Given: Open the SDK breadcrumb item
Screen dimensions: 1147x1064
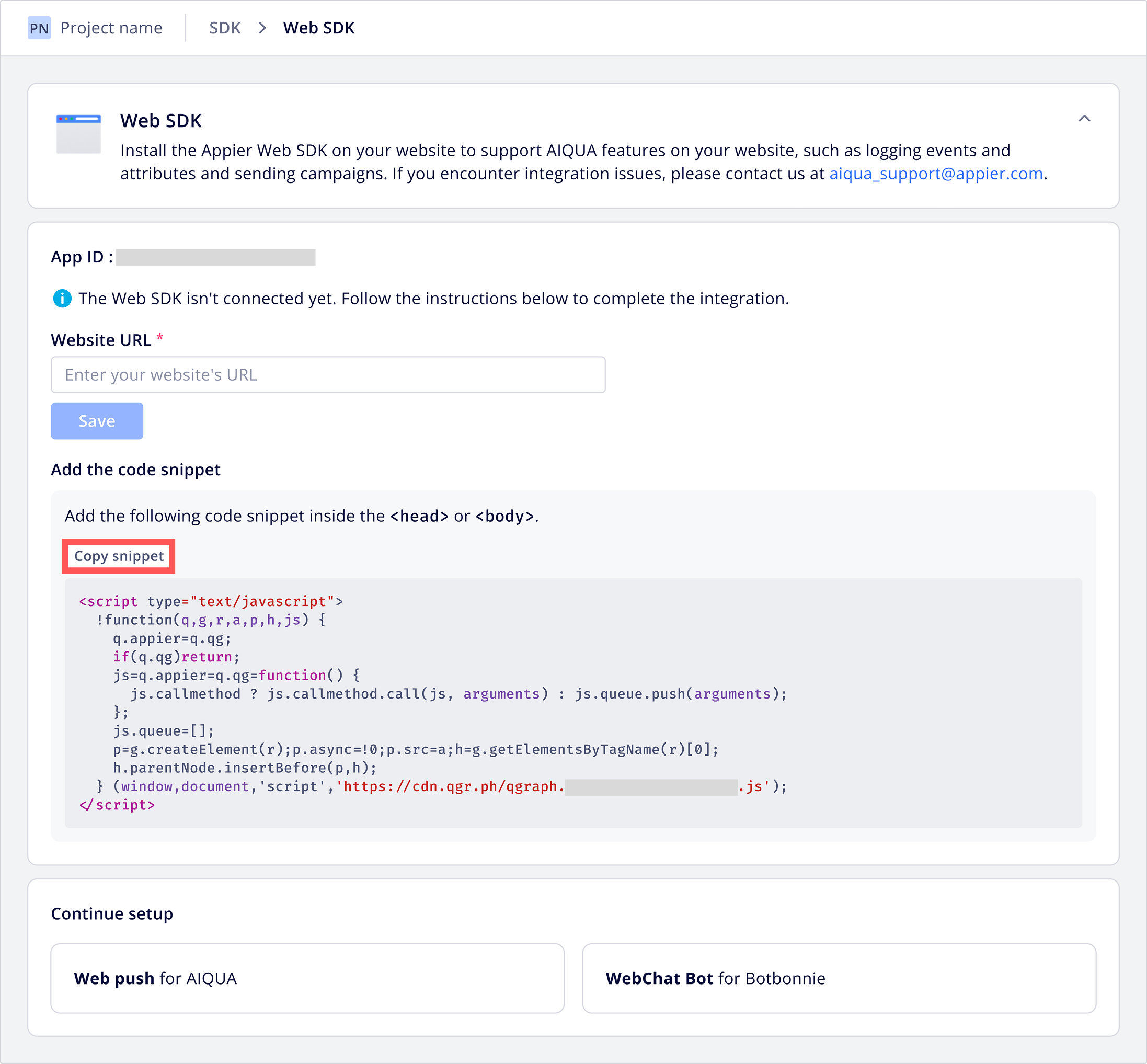Looking at the screenshot, I should coord(225,28).
